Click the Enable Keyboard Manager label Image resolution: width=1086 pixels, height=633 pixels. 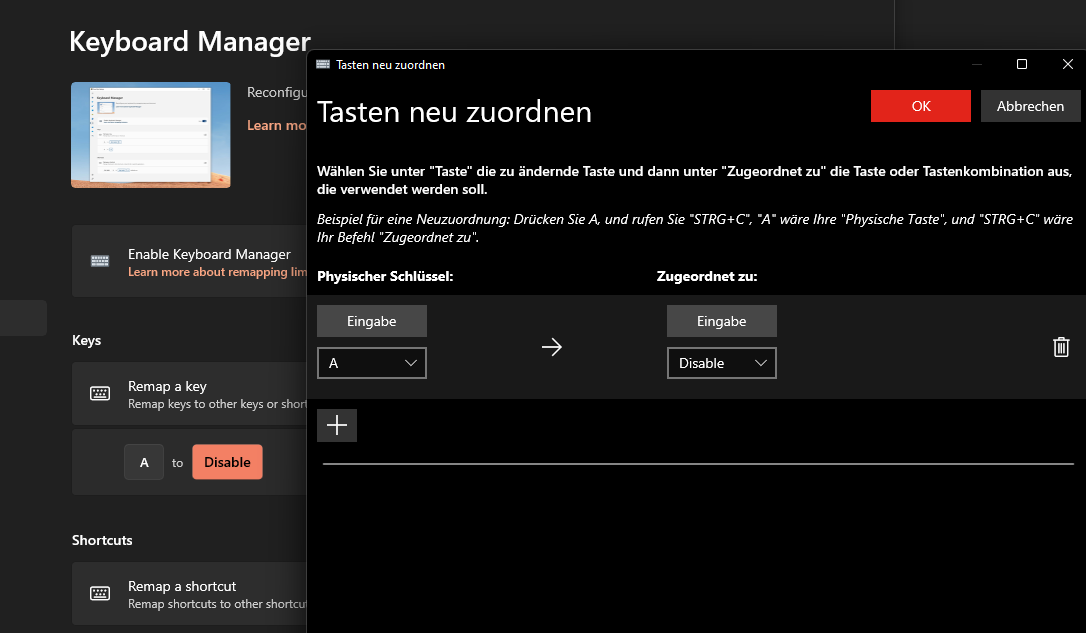pos(209,254)
